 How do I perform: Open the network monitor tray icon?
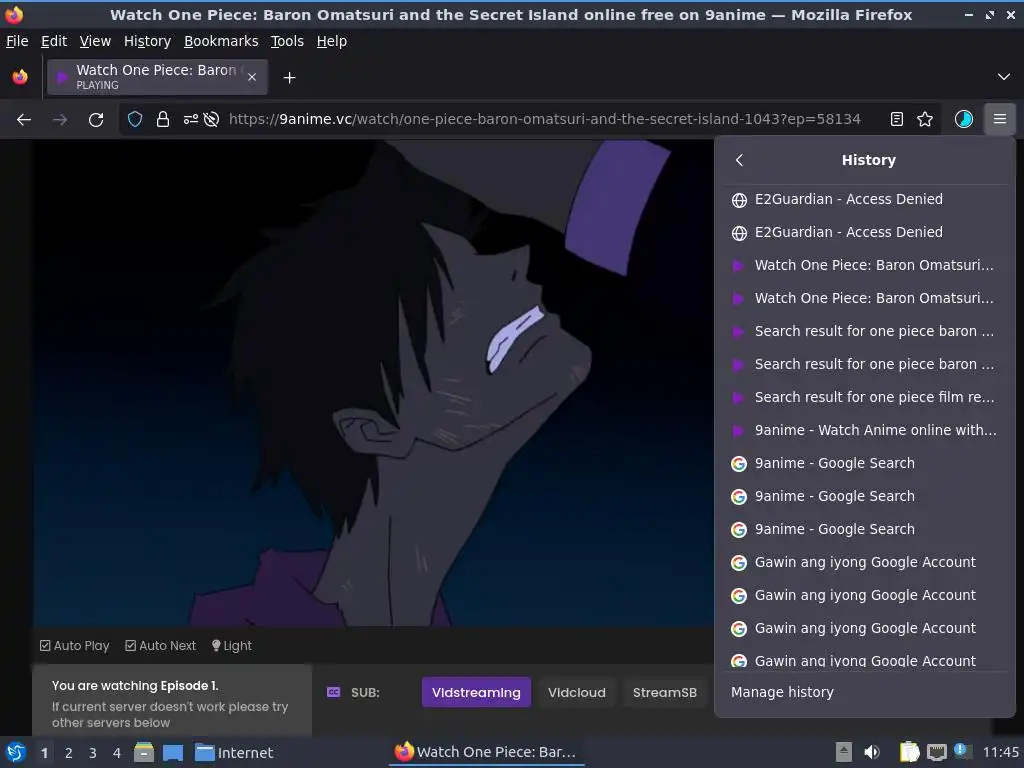click(936, 752)
